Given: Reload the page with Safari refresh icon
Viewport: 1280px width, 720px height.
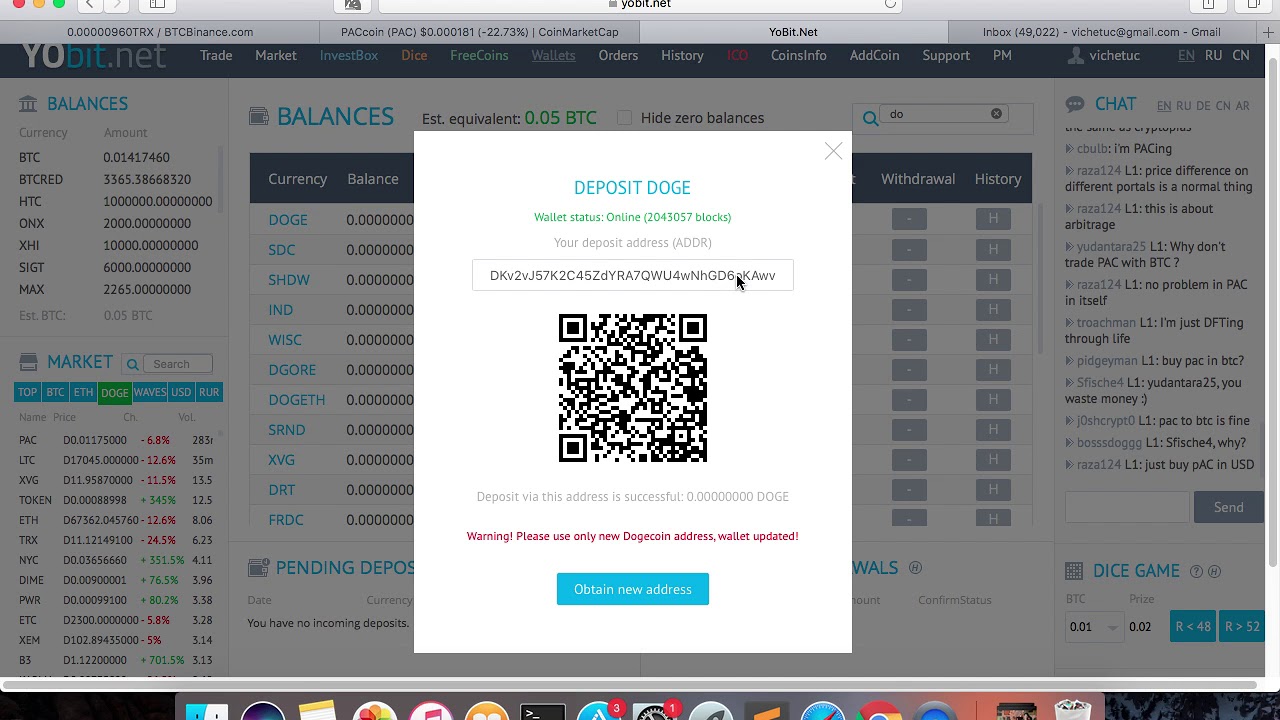Looking at the screenshot, I should click(890, 4).
